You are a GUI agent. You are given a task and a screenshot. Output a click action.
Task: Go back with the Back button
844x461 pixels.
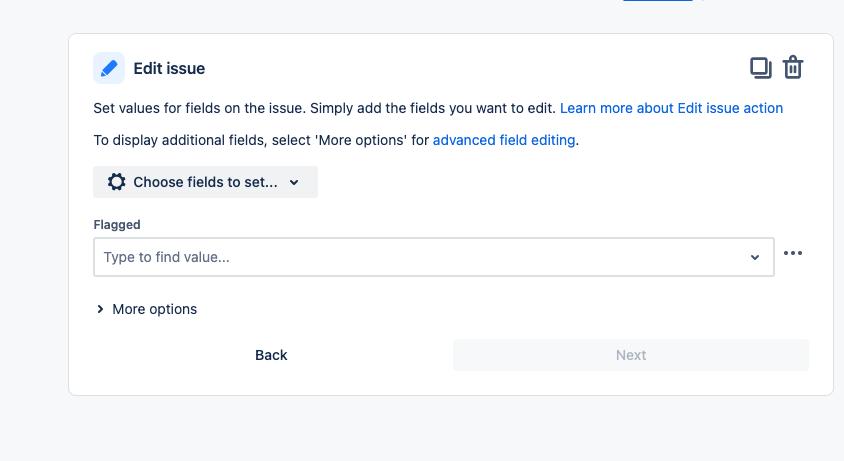(271, 355)
